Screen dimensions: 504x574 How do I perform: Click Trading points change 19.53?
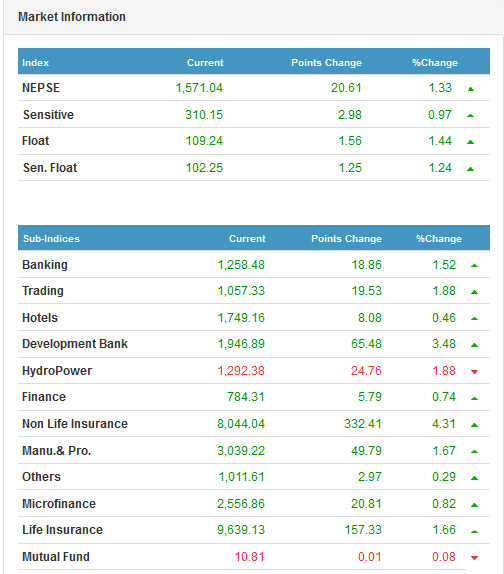366,291
